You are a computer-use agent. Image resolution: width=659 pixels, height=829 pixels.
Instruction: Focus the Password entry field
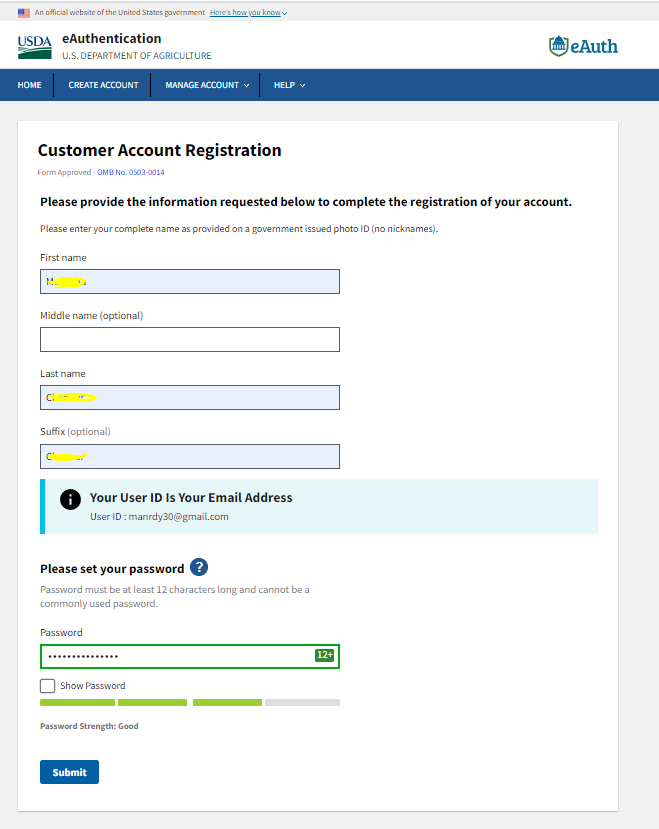[175, 656]
